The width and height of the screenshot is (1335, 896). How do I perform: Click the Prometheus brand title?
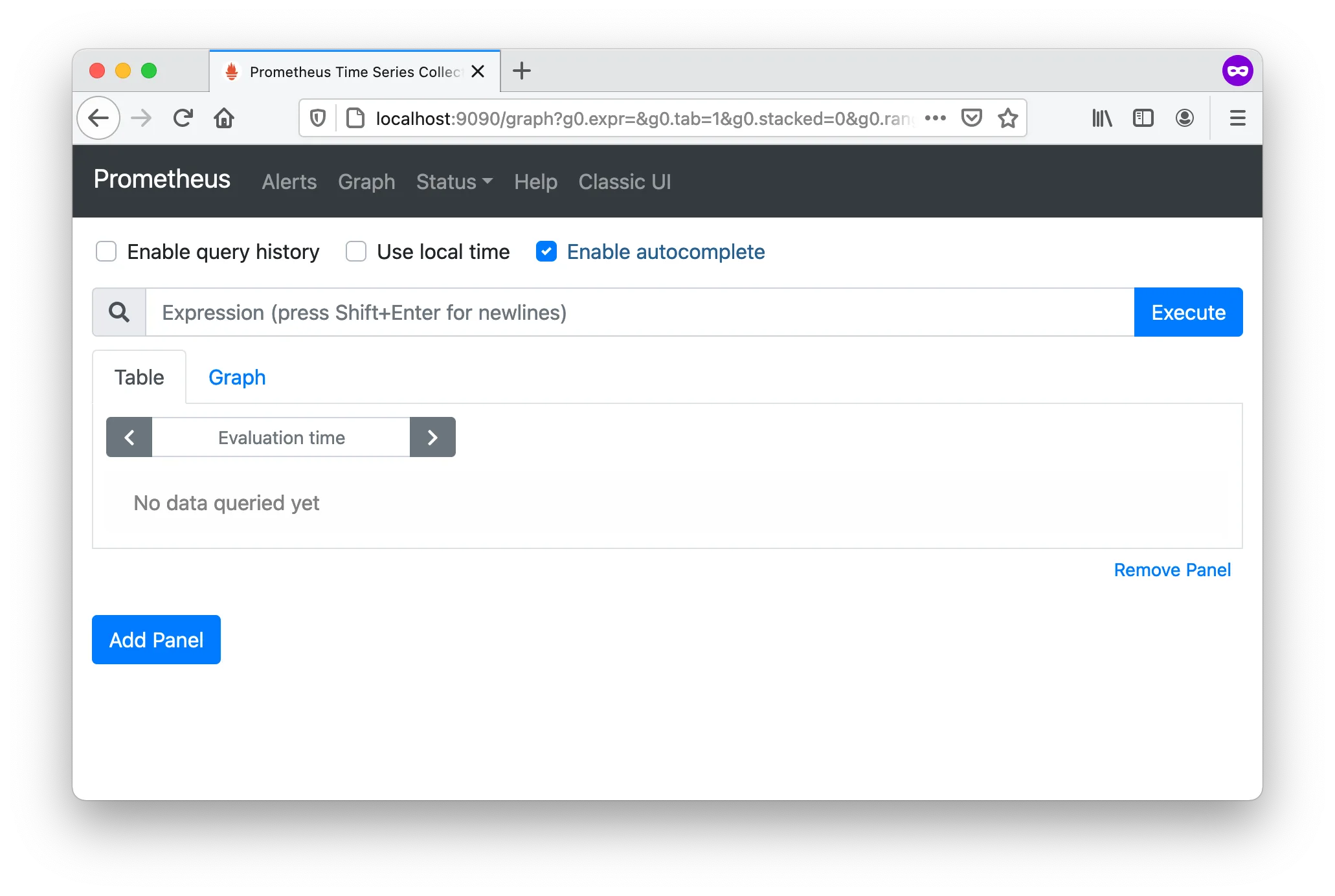point(162,179)
